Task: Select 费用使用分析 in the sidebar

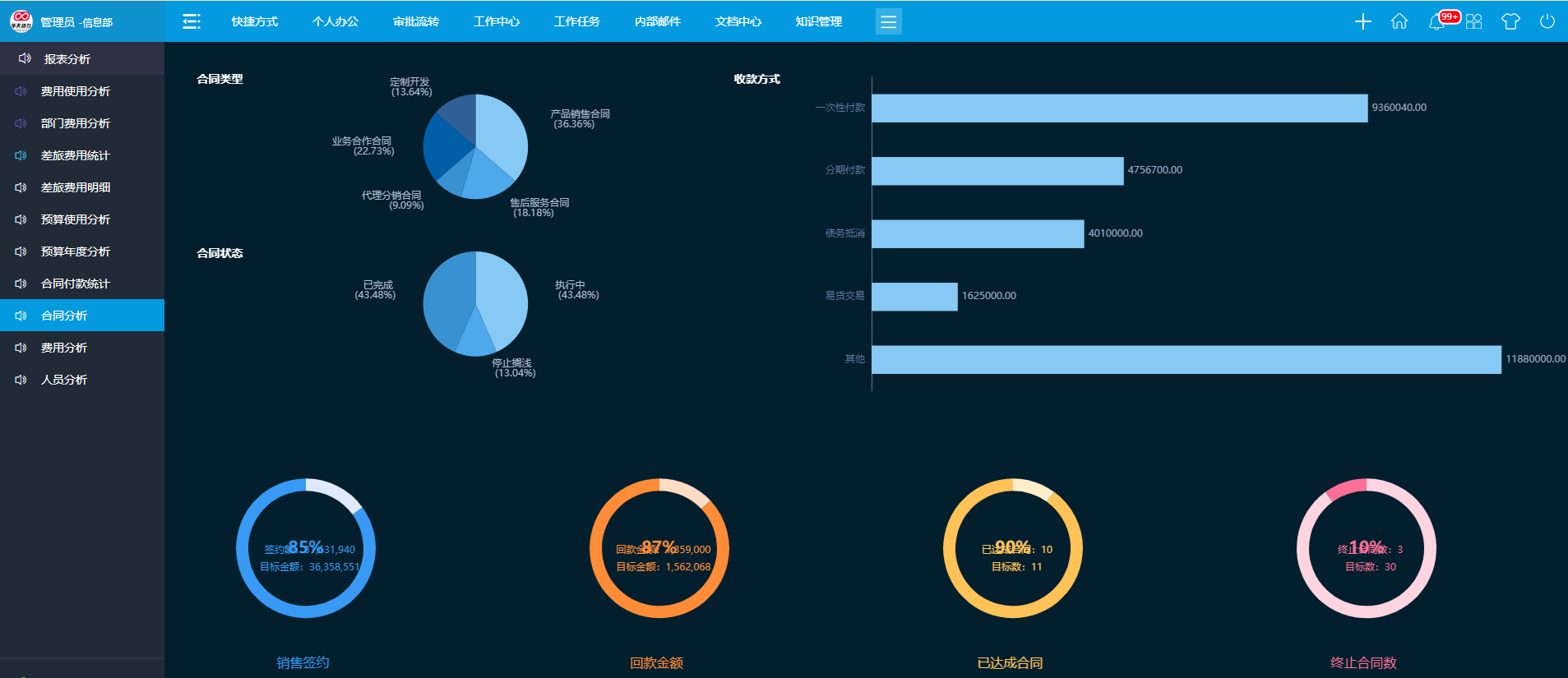Action: pyautogui.click(x=75, y=91)
